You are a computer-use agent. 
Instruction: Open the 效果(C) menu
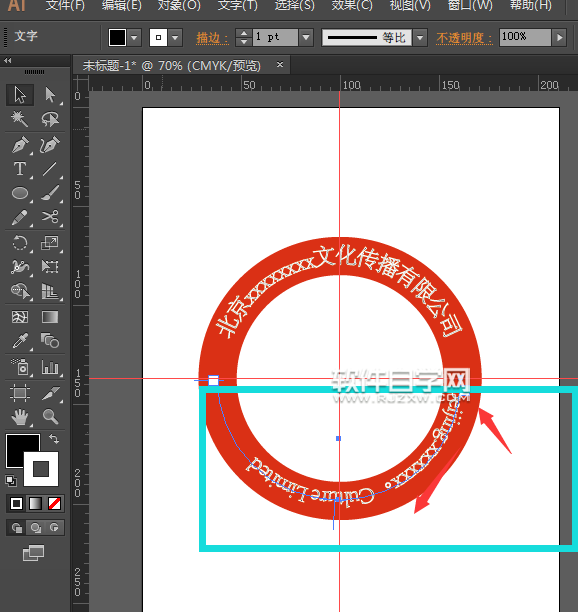point(352,5)
